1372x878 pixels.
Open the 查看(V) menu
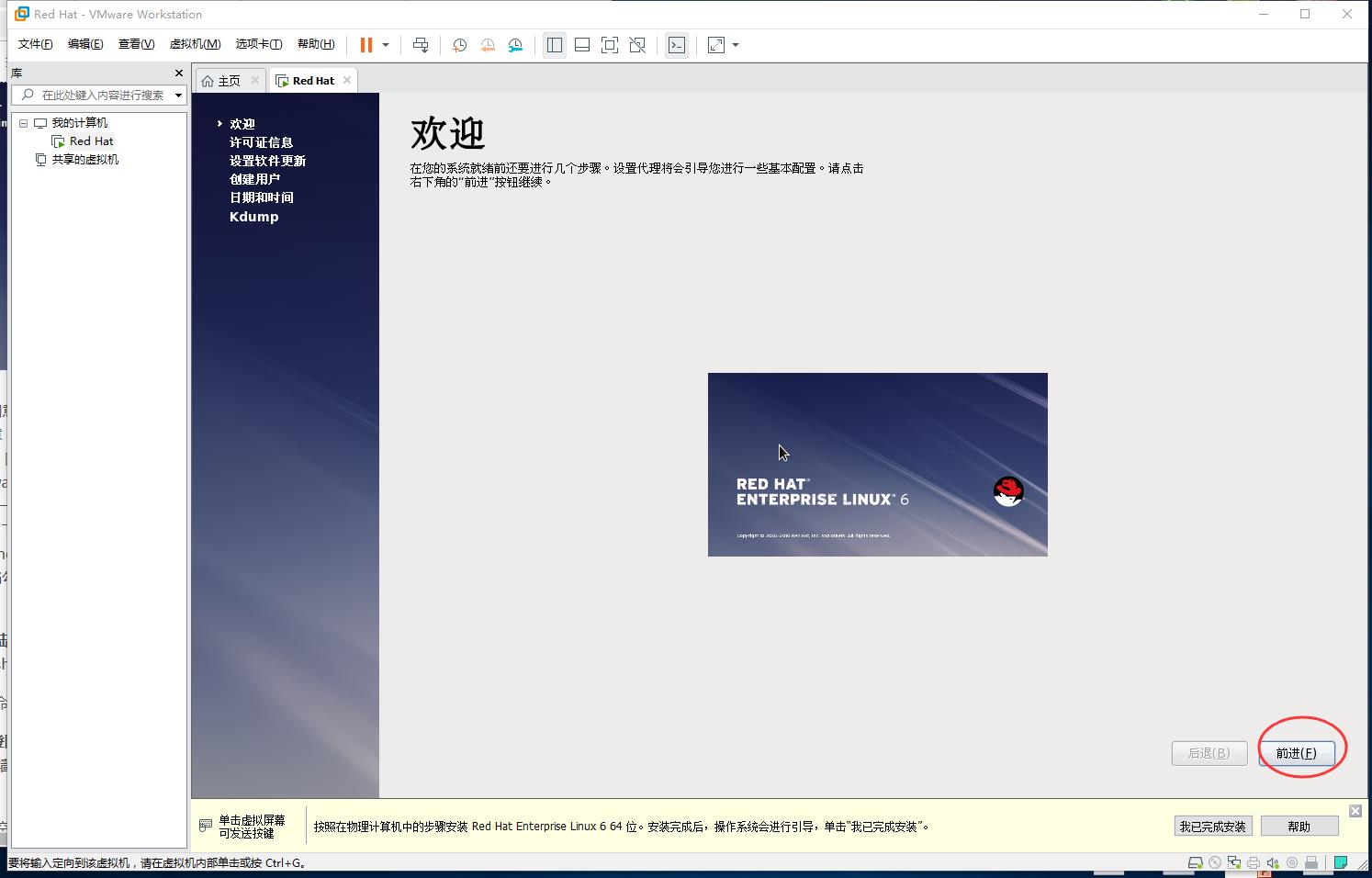136,44
